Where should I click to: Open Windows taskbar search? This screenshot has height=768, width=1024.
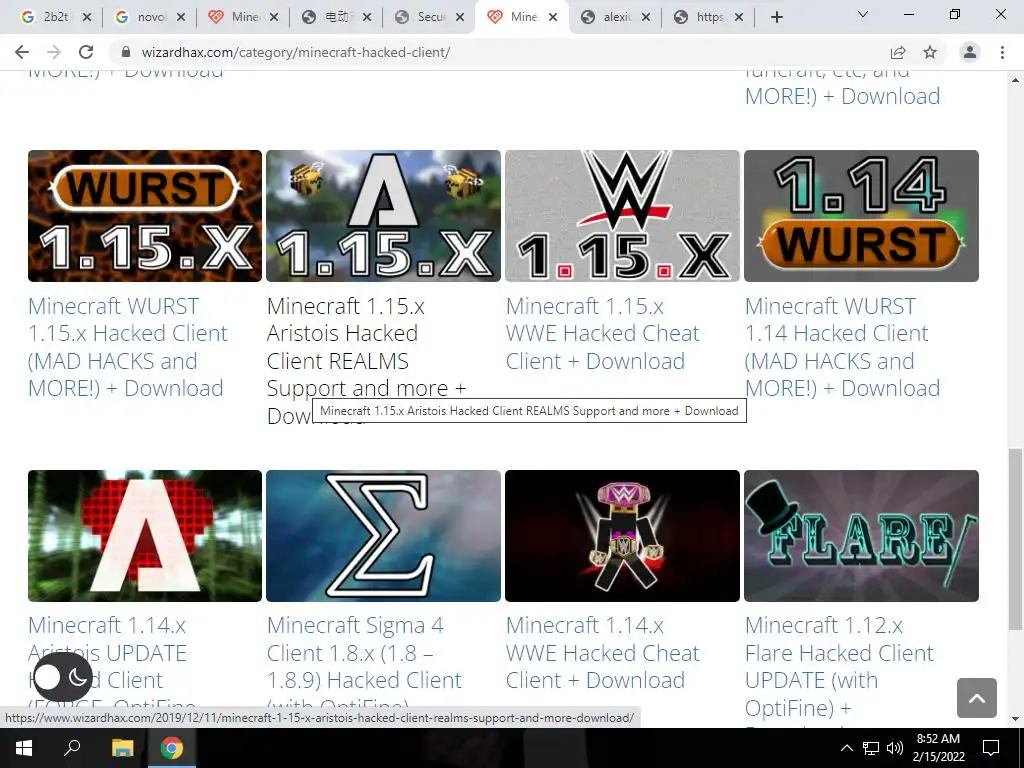pos(72,748)
